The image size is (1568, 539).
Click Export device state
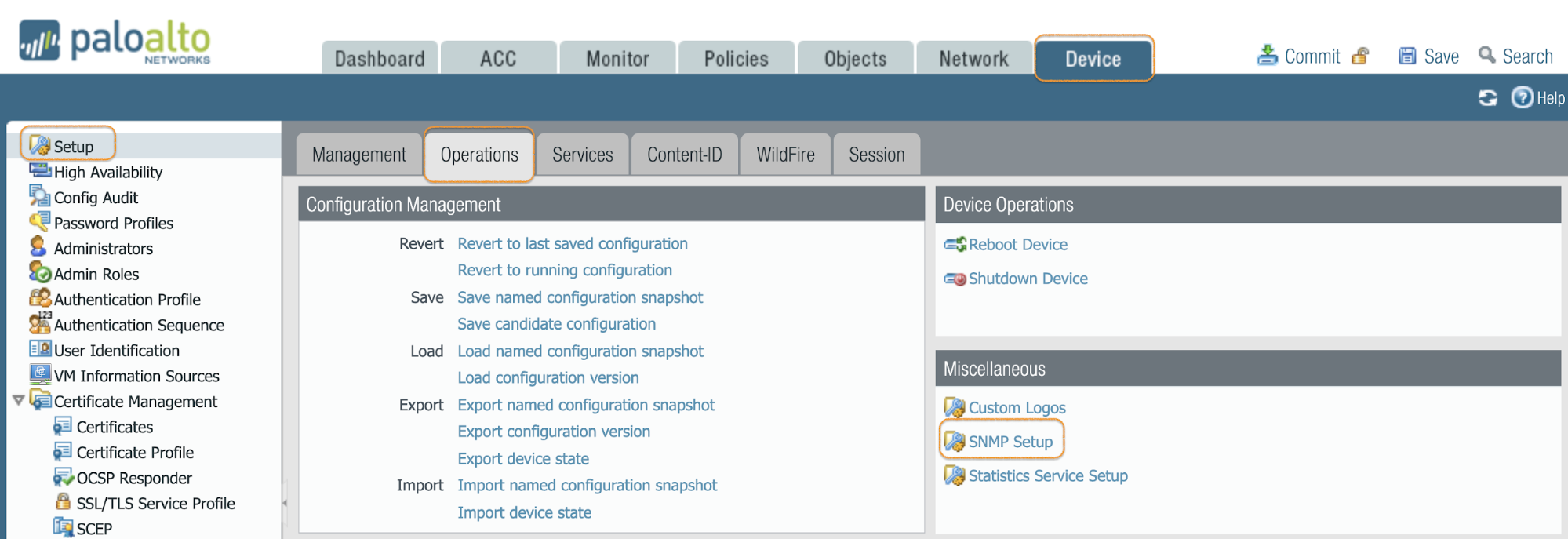[x=523, y=458]
